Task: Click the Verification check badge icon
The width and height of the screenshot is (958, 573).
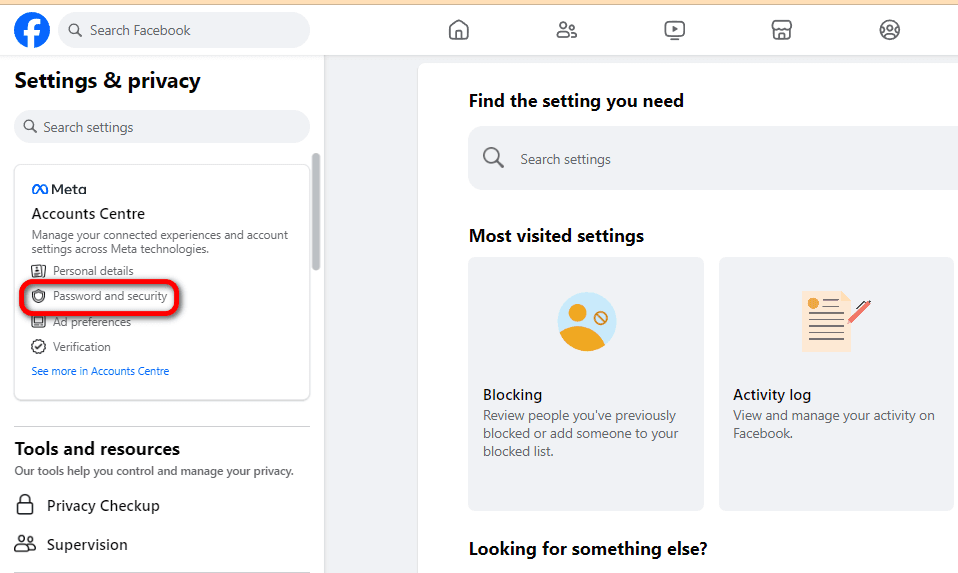Action: click(38, 347)
